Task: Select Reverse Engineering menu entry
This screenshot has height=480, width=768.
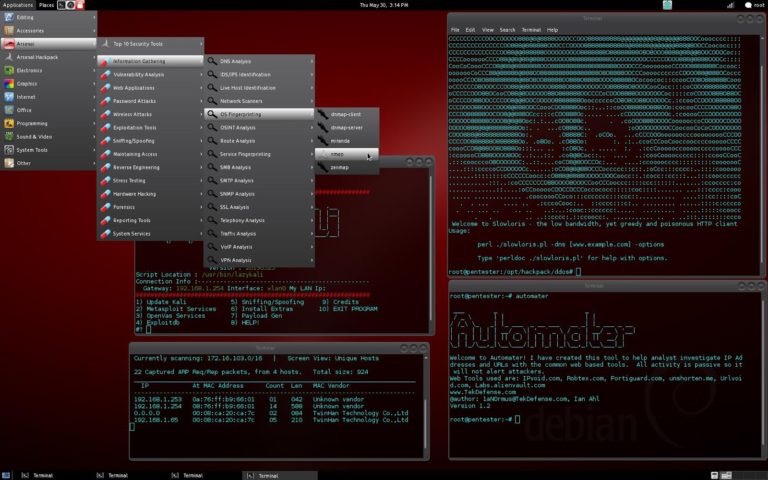Action: (150, 167)
